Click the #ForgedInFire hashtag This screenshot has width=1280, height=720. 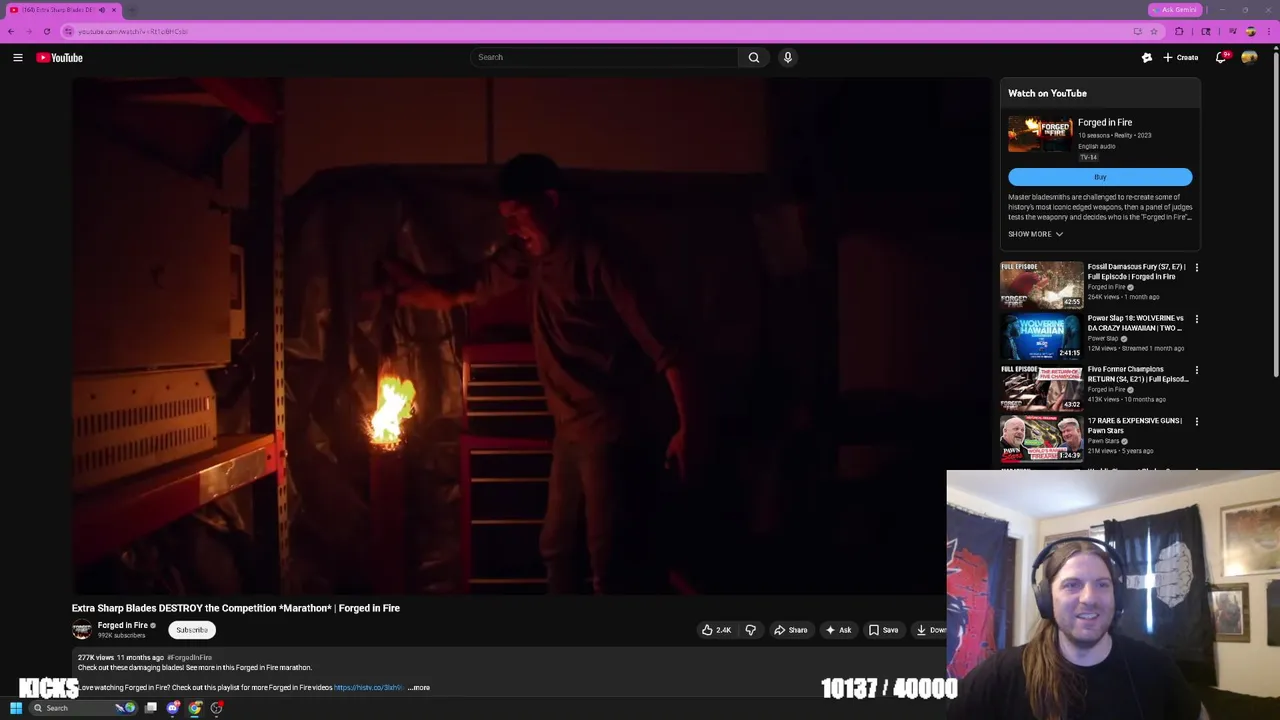[189, 658]
